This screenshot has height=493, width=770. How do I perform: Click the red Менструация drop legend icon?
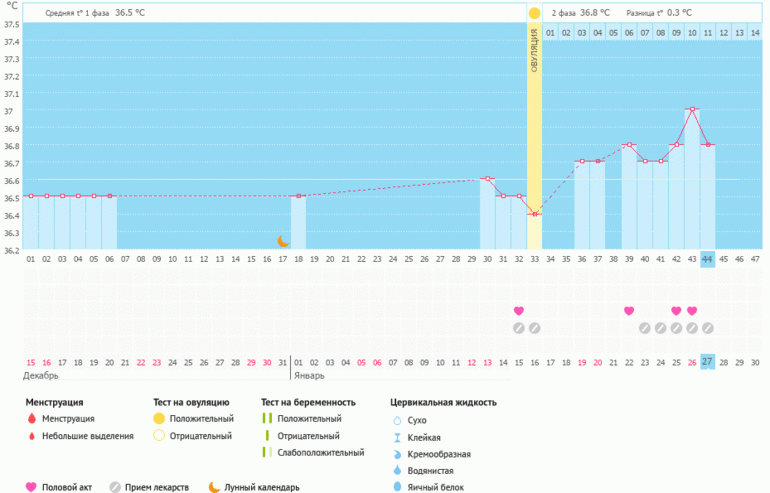pos(31,419)
